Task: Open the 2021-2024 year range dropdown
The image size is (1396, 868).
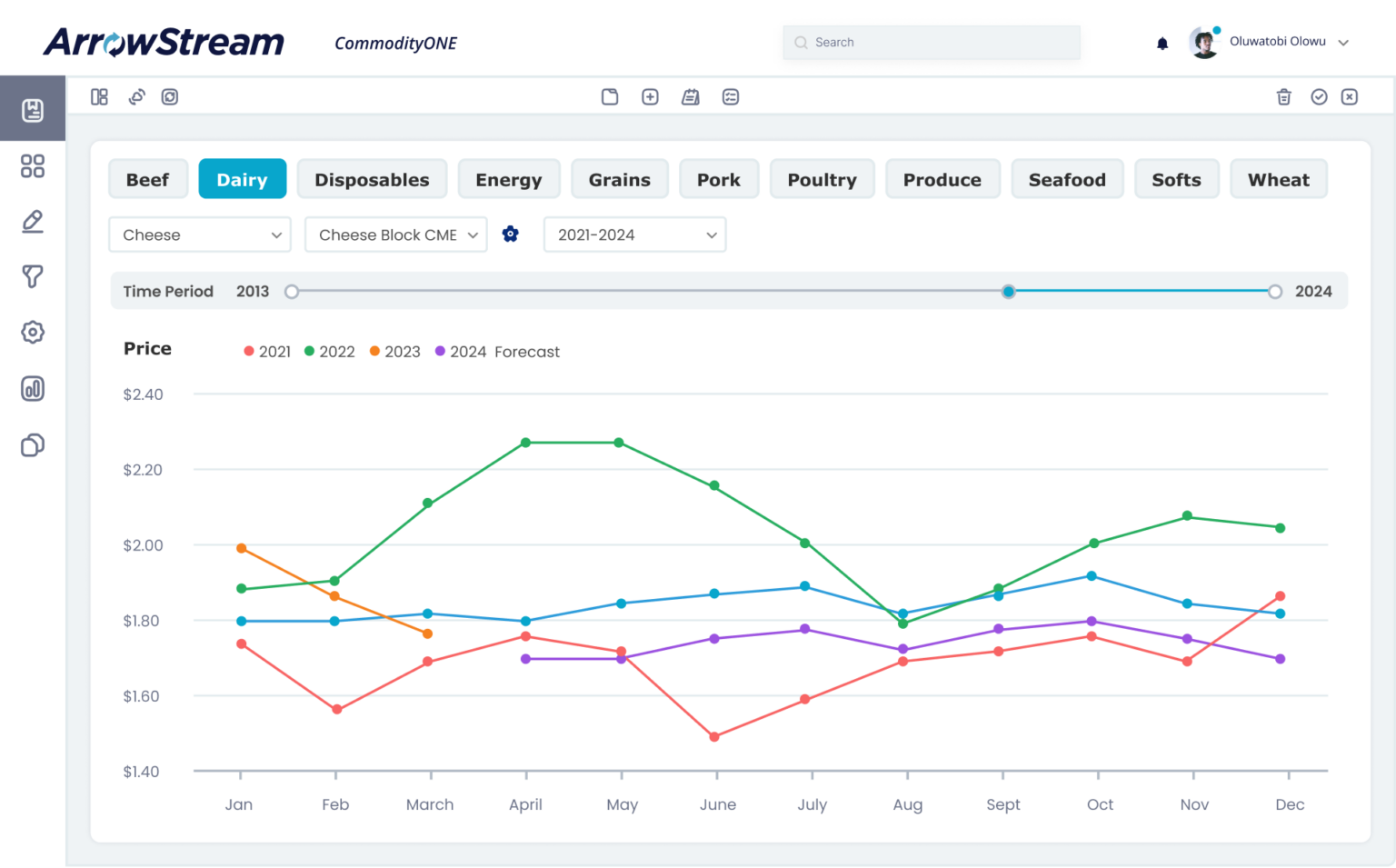Action: point(634,234)
